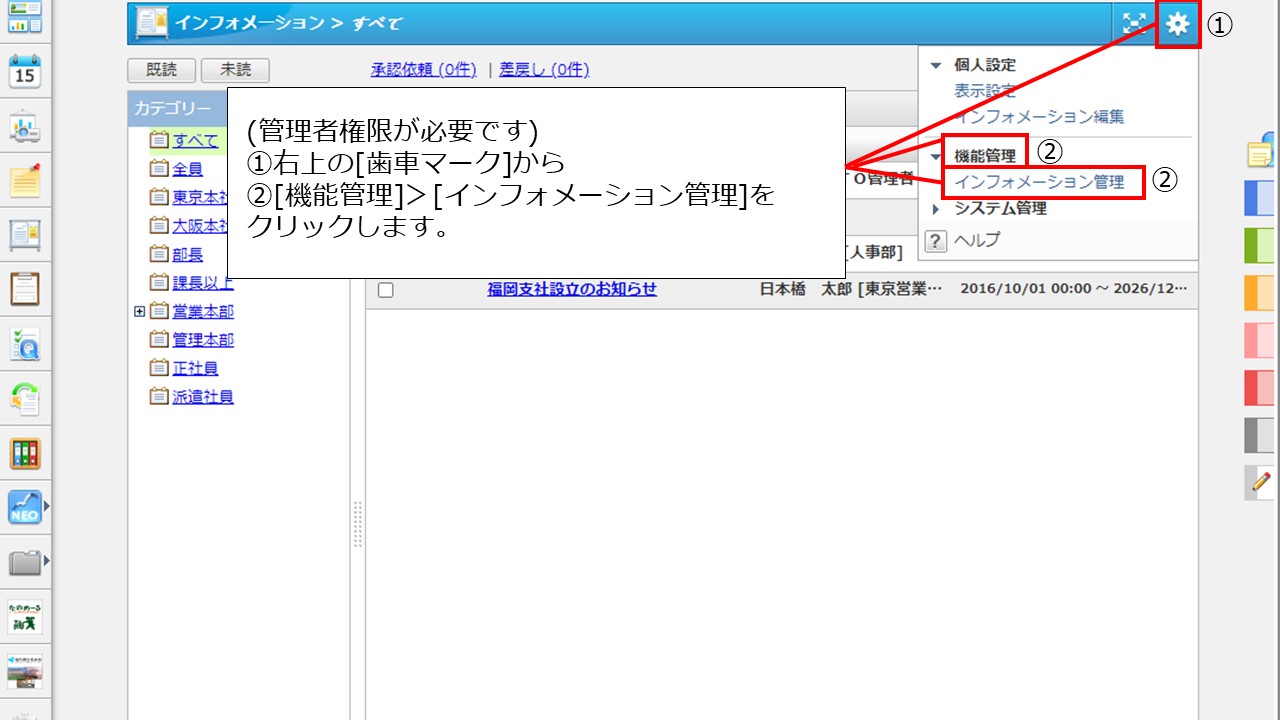Viewport: 1280px width, 720px height.
Task: Choose インフォメーション編集 from the menu
Action: (x=1039, y=117)
